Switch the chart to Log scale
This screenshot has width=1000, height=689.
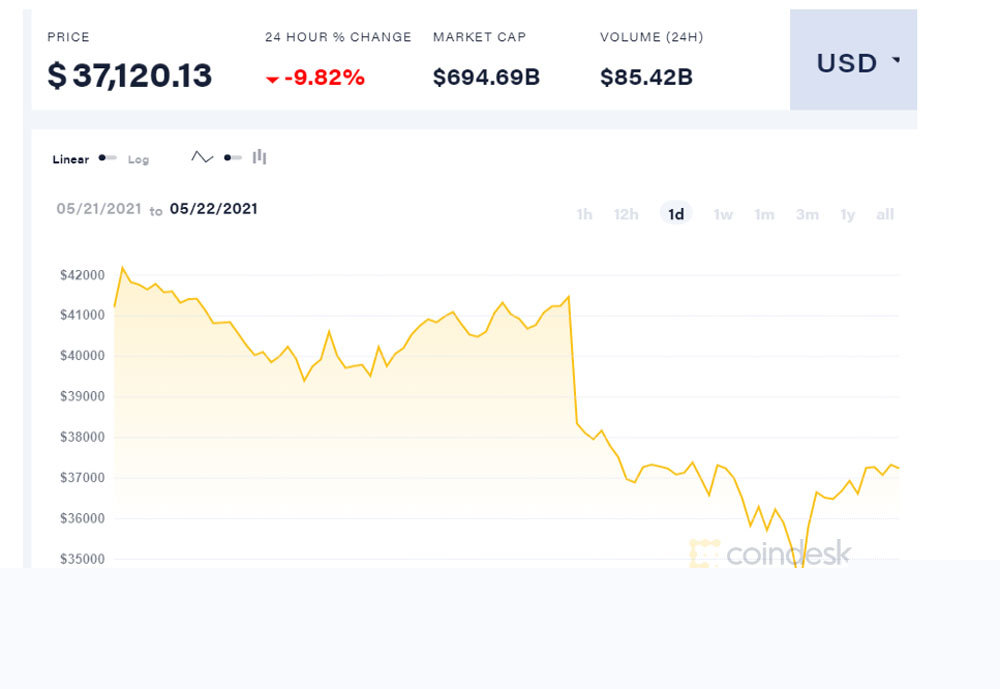[x=138, y=159]
